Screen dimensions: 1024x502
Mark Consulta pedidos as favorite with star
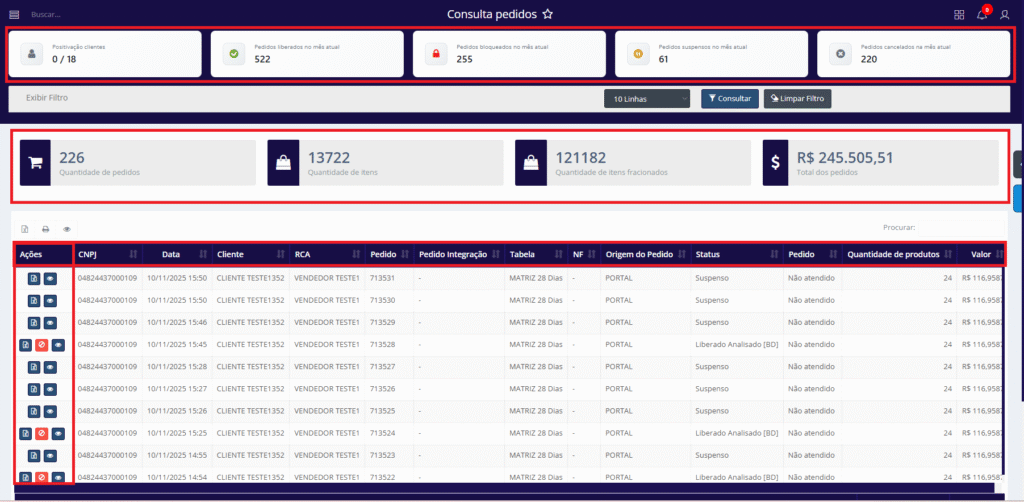[547, 15]
